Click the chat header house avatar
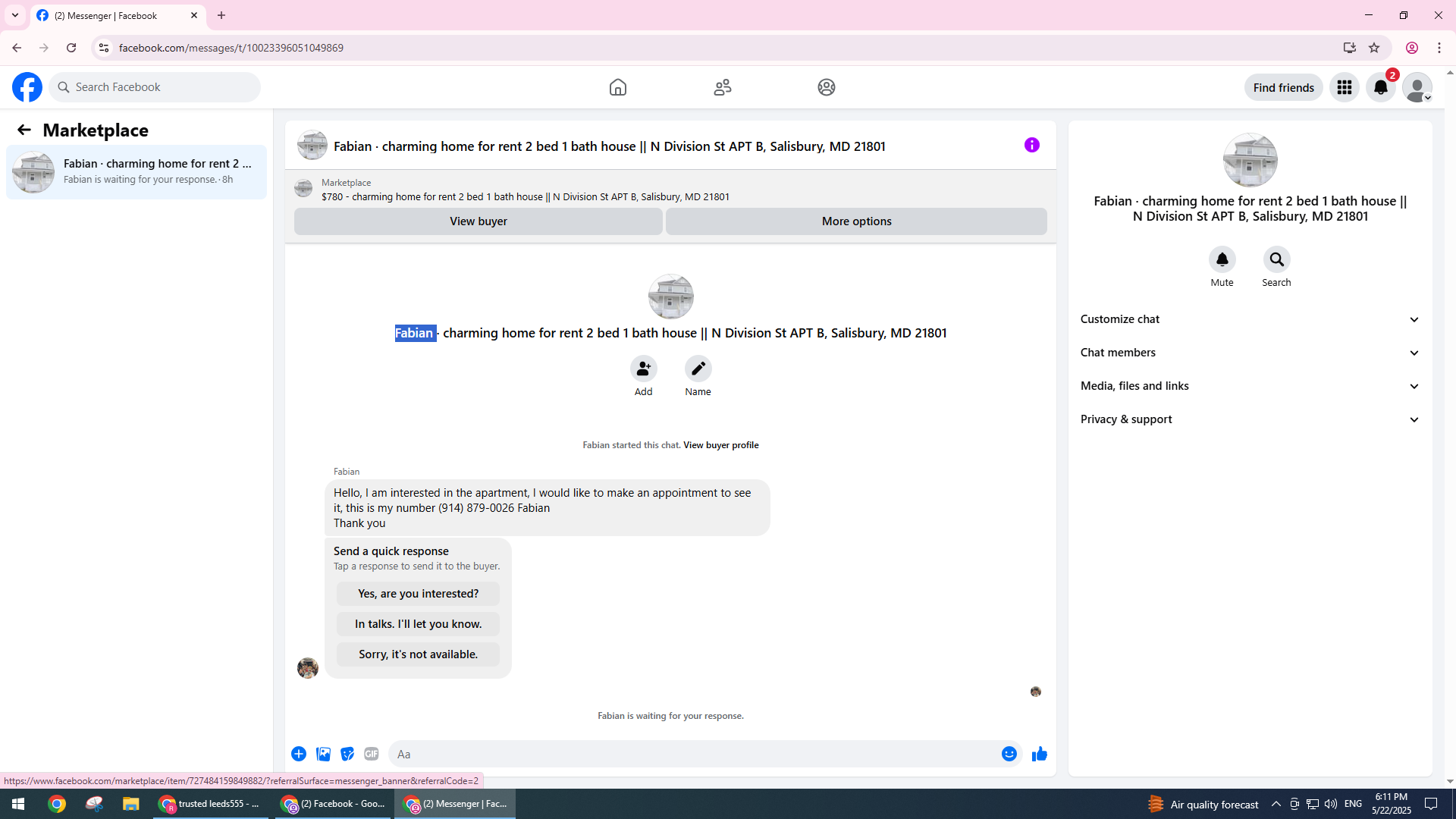 pos(312,145)
